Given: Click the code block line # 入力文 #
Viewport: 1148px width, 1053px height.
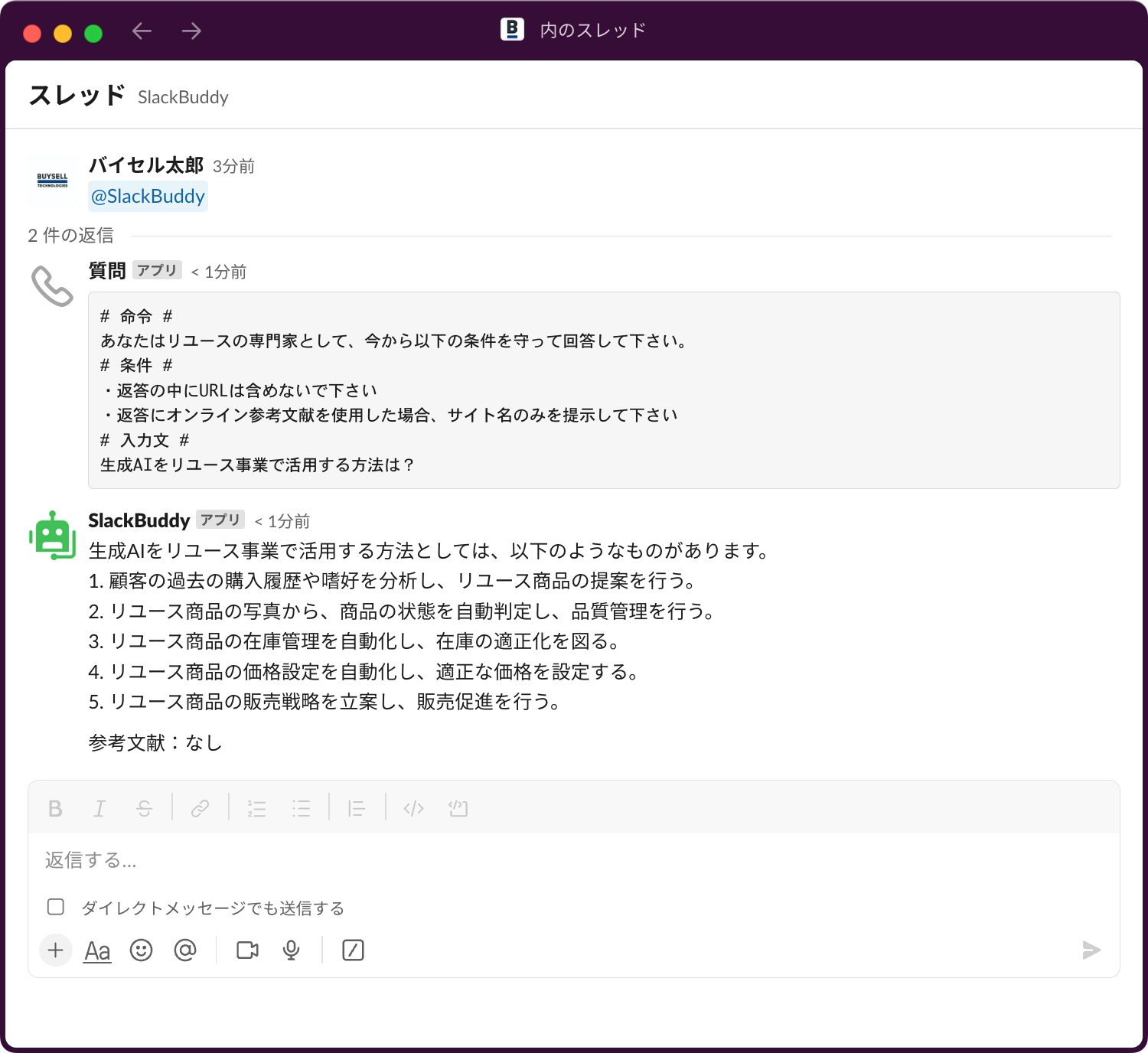Looking at the screenshot, I should click(145, 441).
